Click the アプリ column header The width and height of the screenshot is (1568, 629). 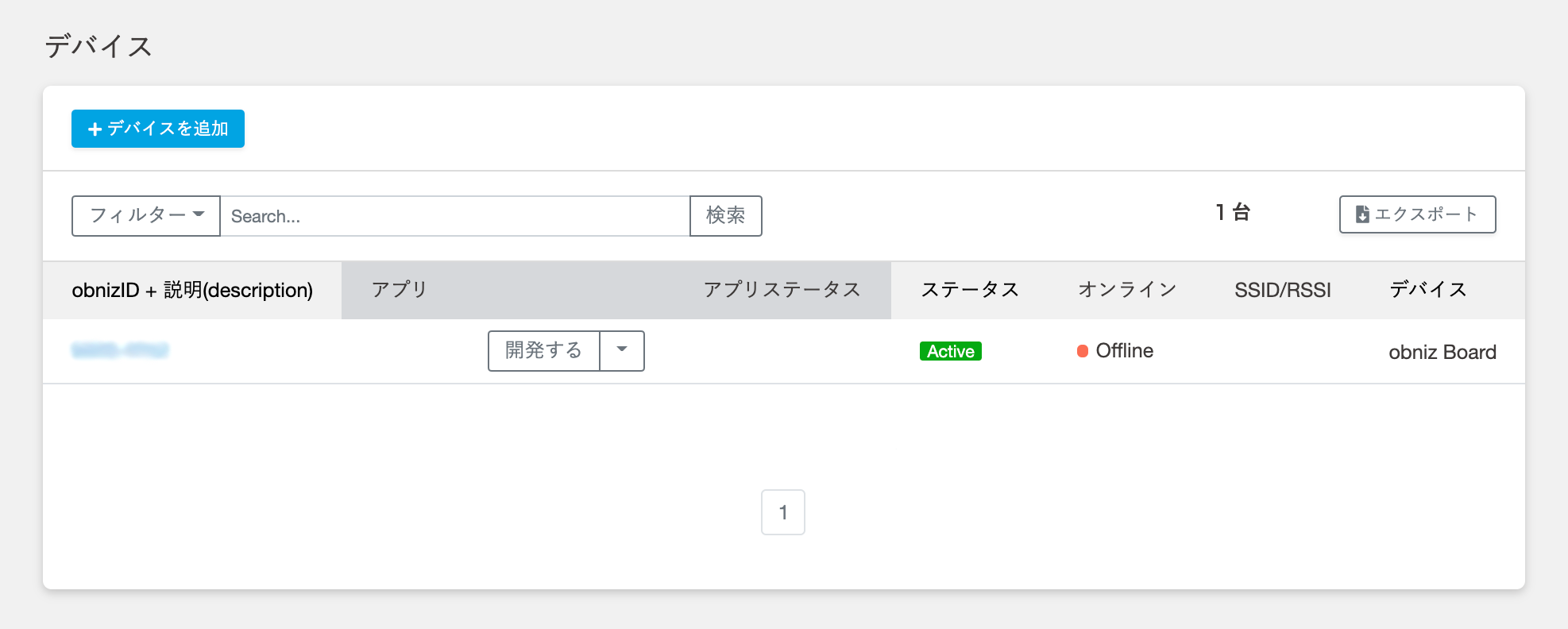(x=397, y=290)
